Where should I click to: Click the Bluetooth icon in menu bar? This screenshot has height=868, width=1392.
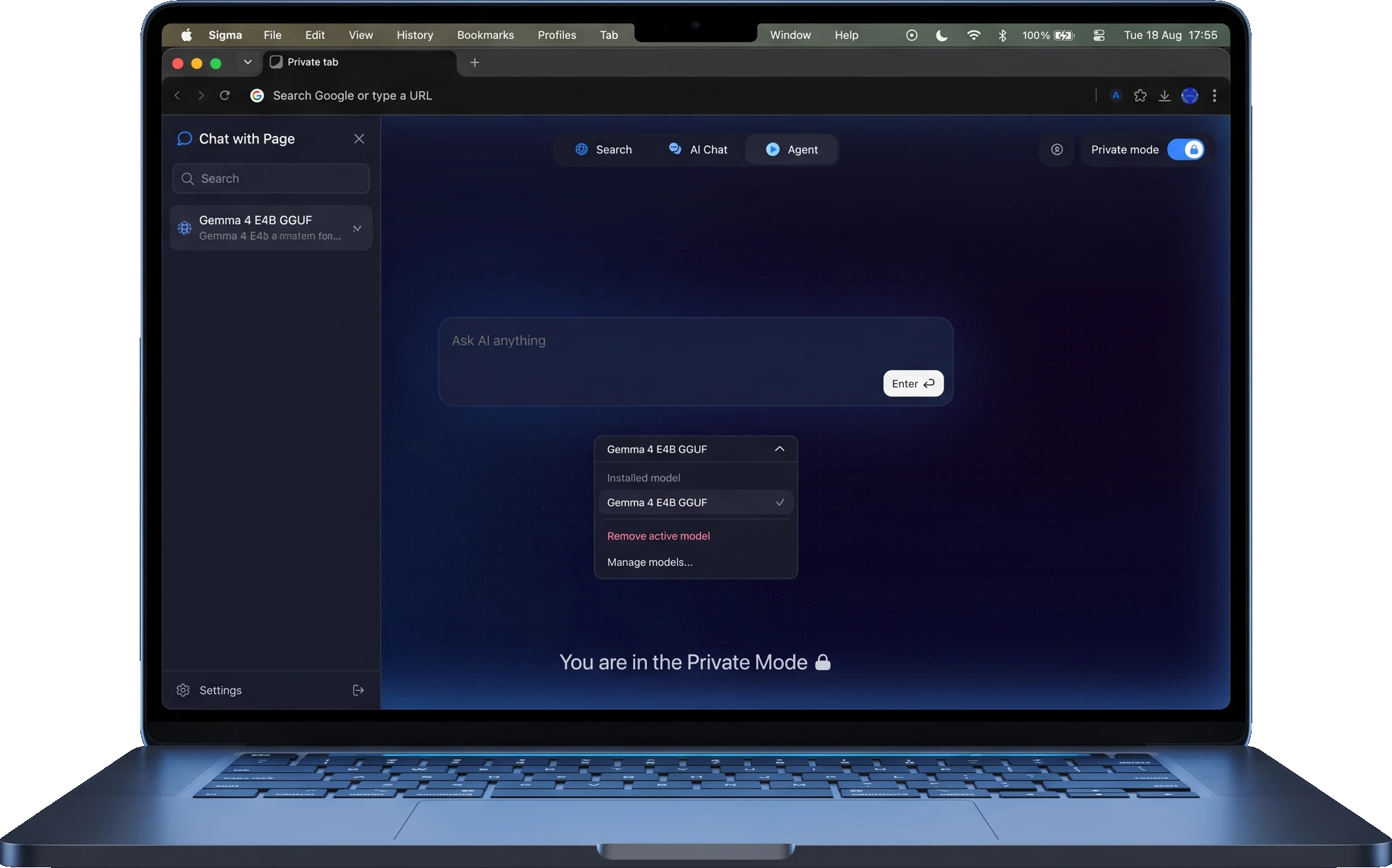(x=1002, y=35)
